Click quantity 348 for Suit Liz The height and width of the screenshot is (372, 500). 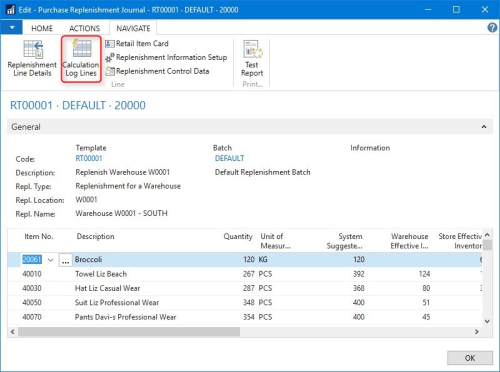click(249, 303)
